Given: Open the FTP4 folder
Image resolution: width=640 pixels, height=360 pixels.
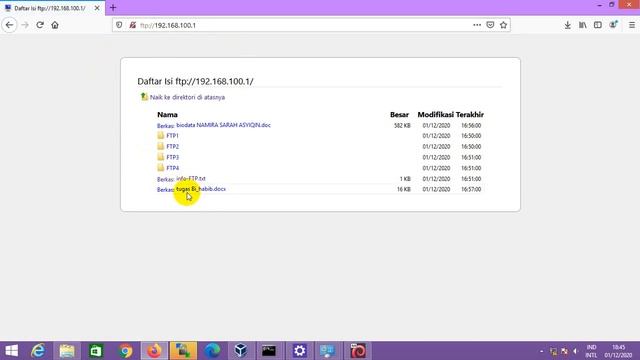Looking at the screenshot, I should tap(172, 168).
